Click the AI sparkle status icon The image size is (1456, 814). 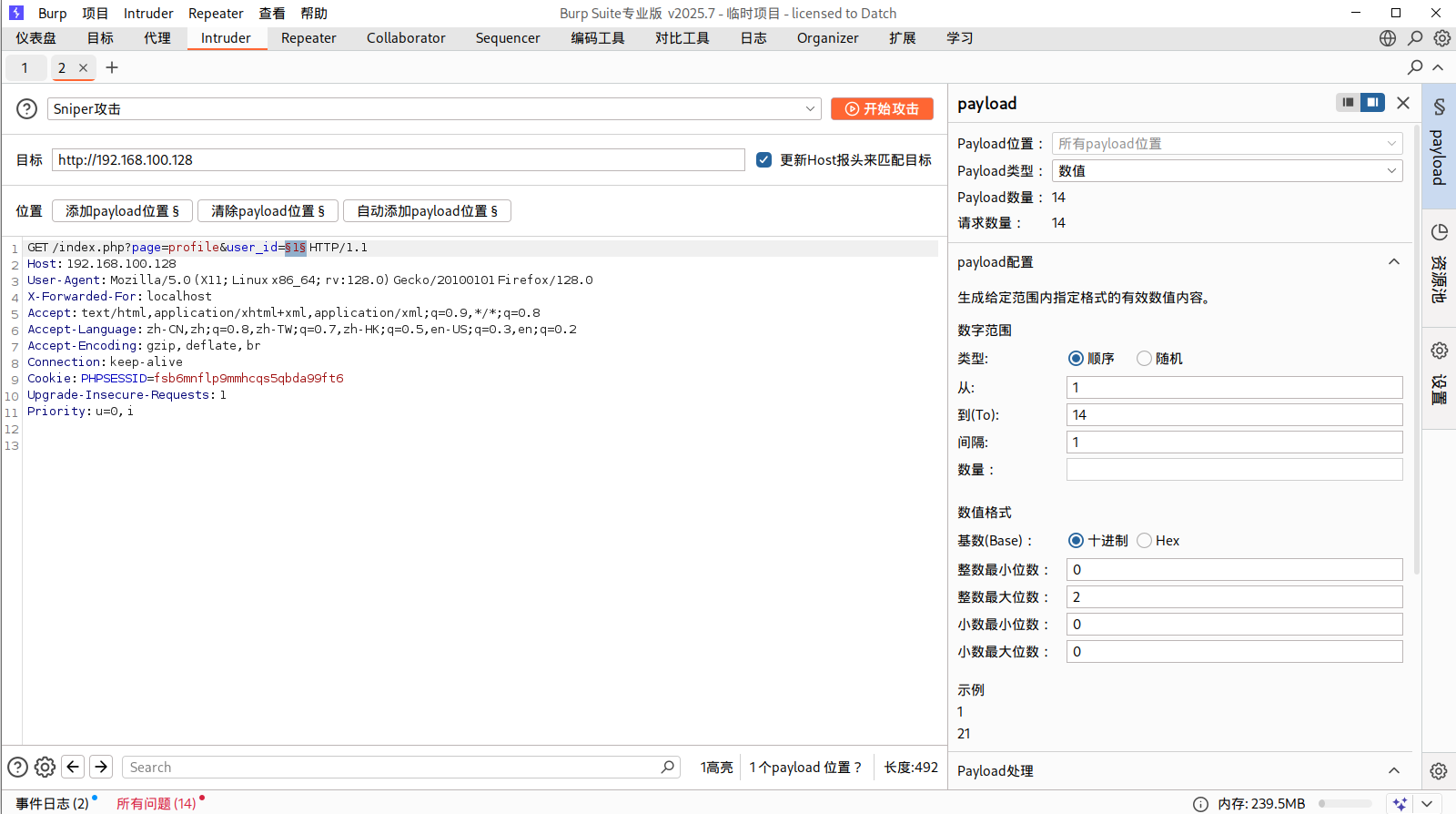pyautogui.click(x=1400, y=803)
